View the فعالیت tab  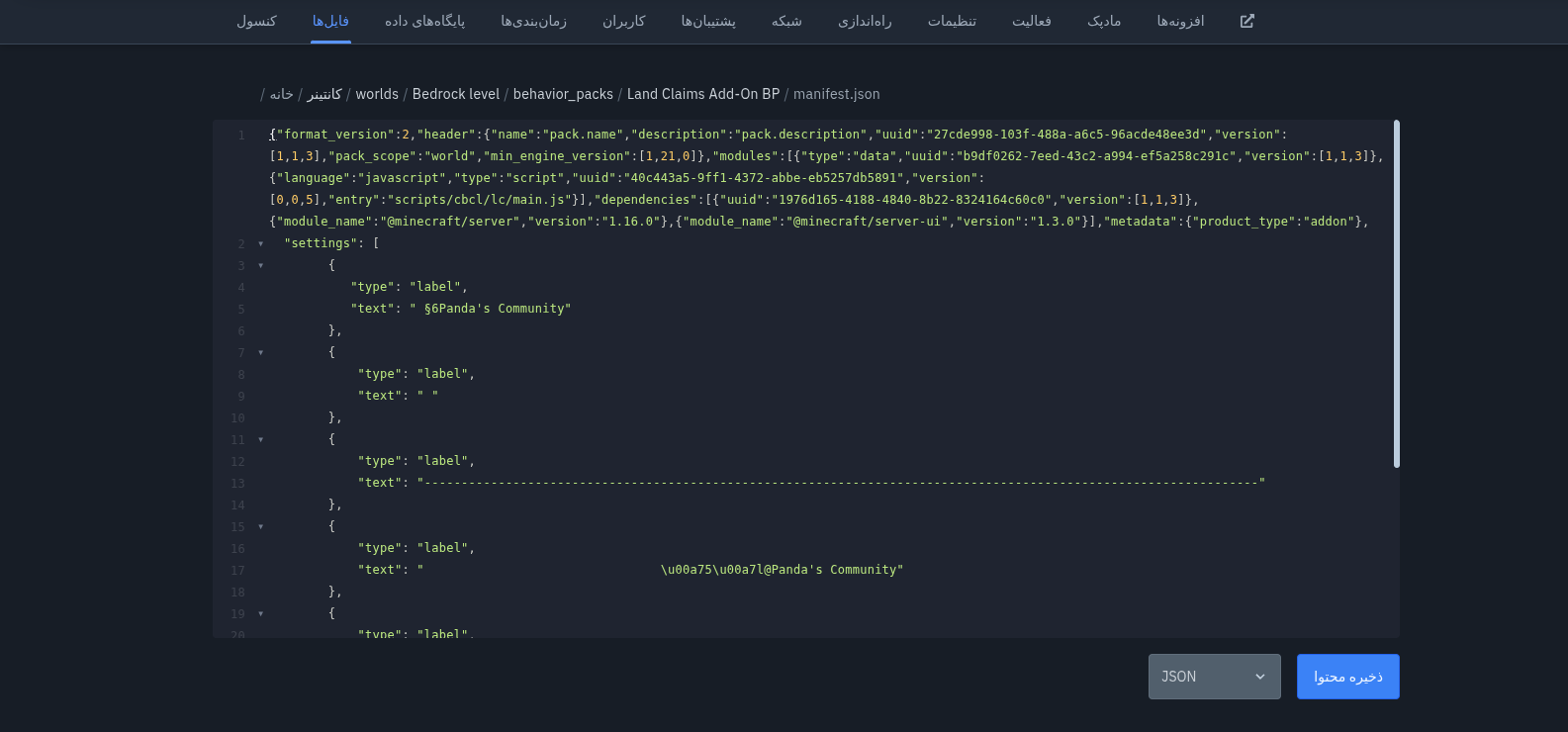pos(1032,21)
